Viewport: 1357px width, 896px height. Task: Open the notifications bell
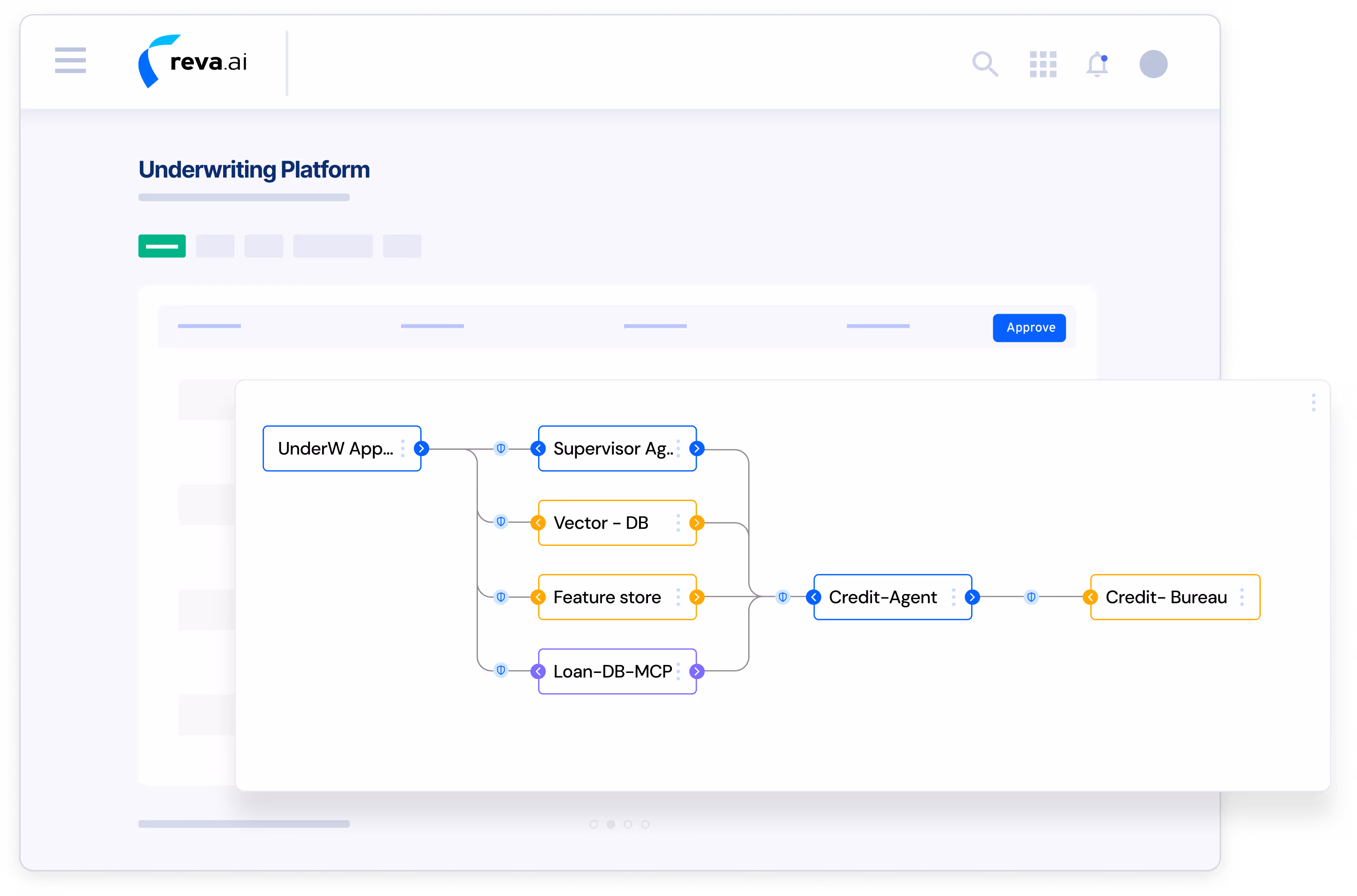(1097, 64)
